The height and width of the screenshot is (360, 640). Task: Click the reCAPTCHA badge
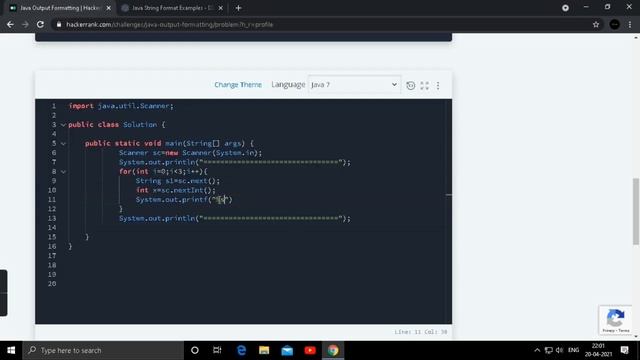tap(616, 320)
